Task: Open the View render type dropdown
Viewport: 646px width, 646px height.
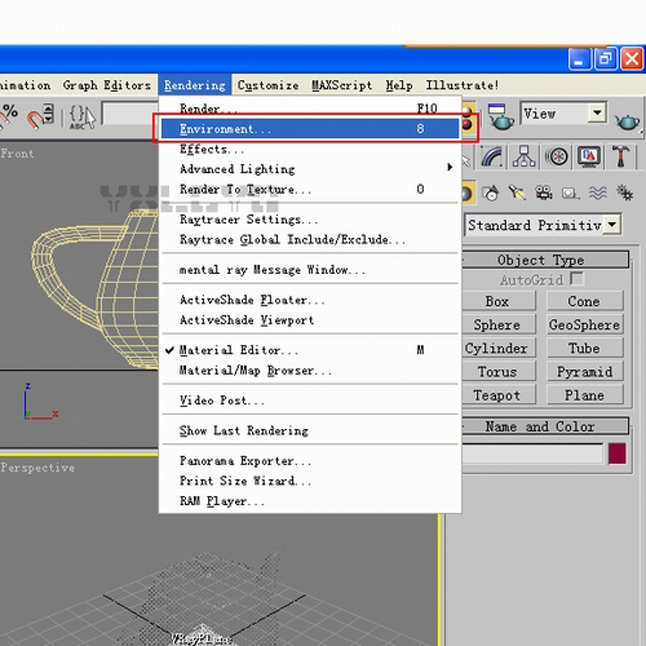Action: coord(597,112)
